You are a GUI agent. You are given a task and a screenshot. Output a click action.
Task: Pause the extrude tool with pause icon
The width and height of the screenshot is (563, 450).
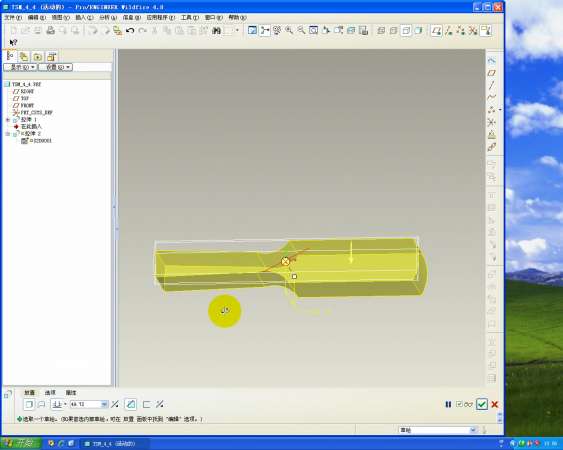point(448,404)
